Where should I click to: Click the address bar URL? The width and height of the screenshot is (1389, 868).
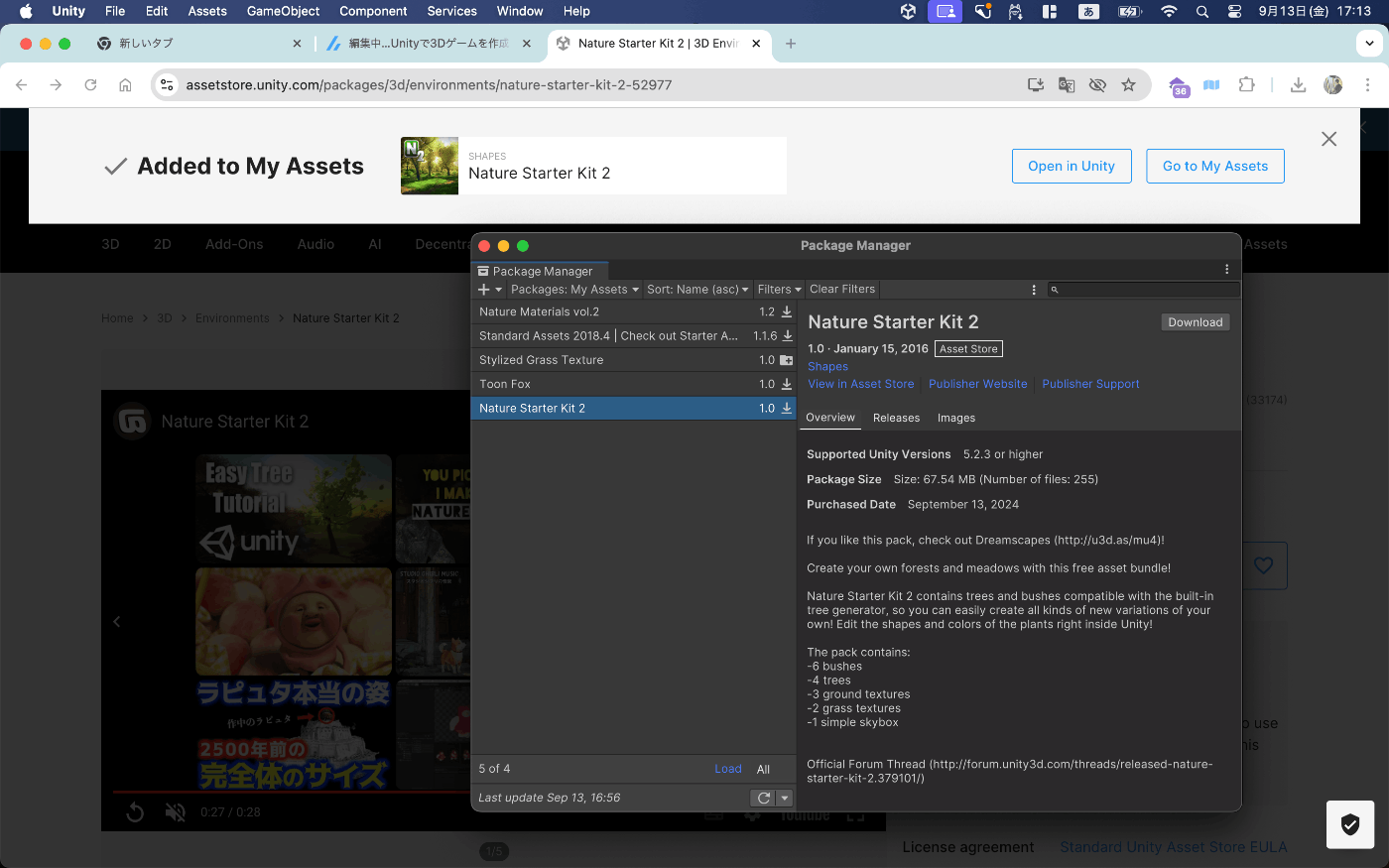429,85
